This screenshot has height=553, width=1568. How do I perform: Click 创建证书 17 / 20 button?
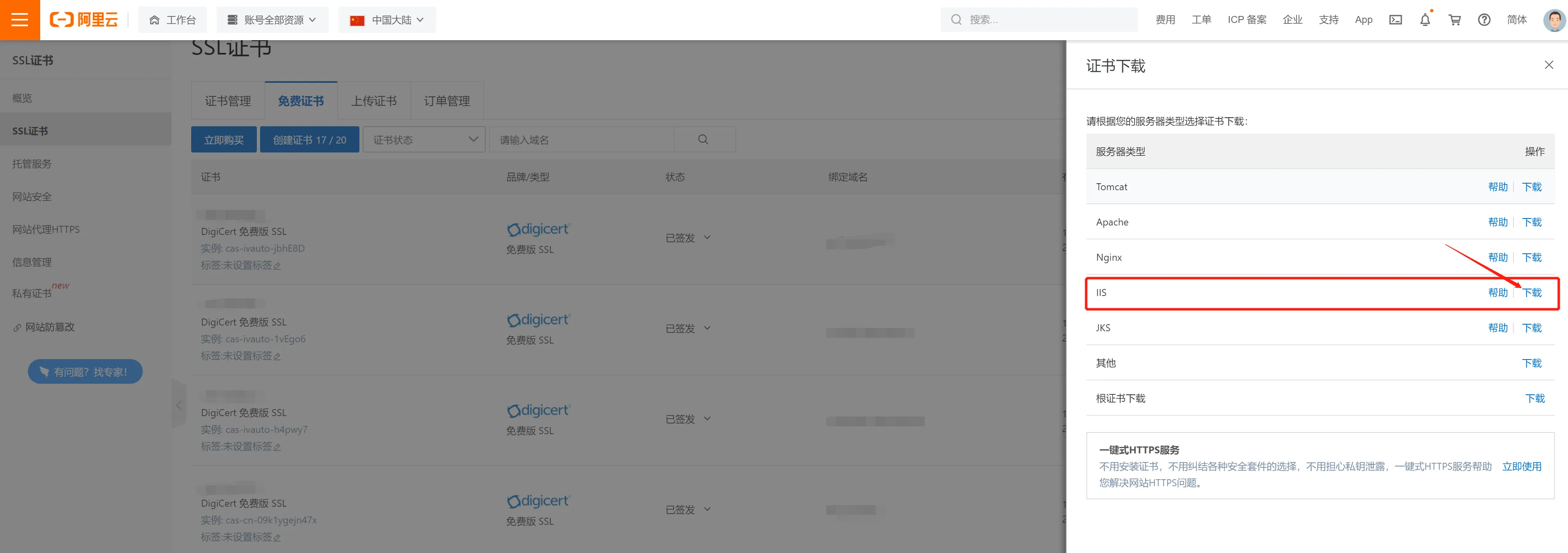[309, 140]
